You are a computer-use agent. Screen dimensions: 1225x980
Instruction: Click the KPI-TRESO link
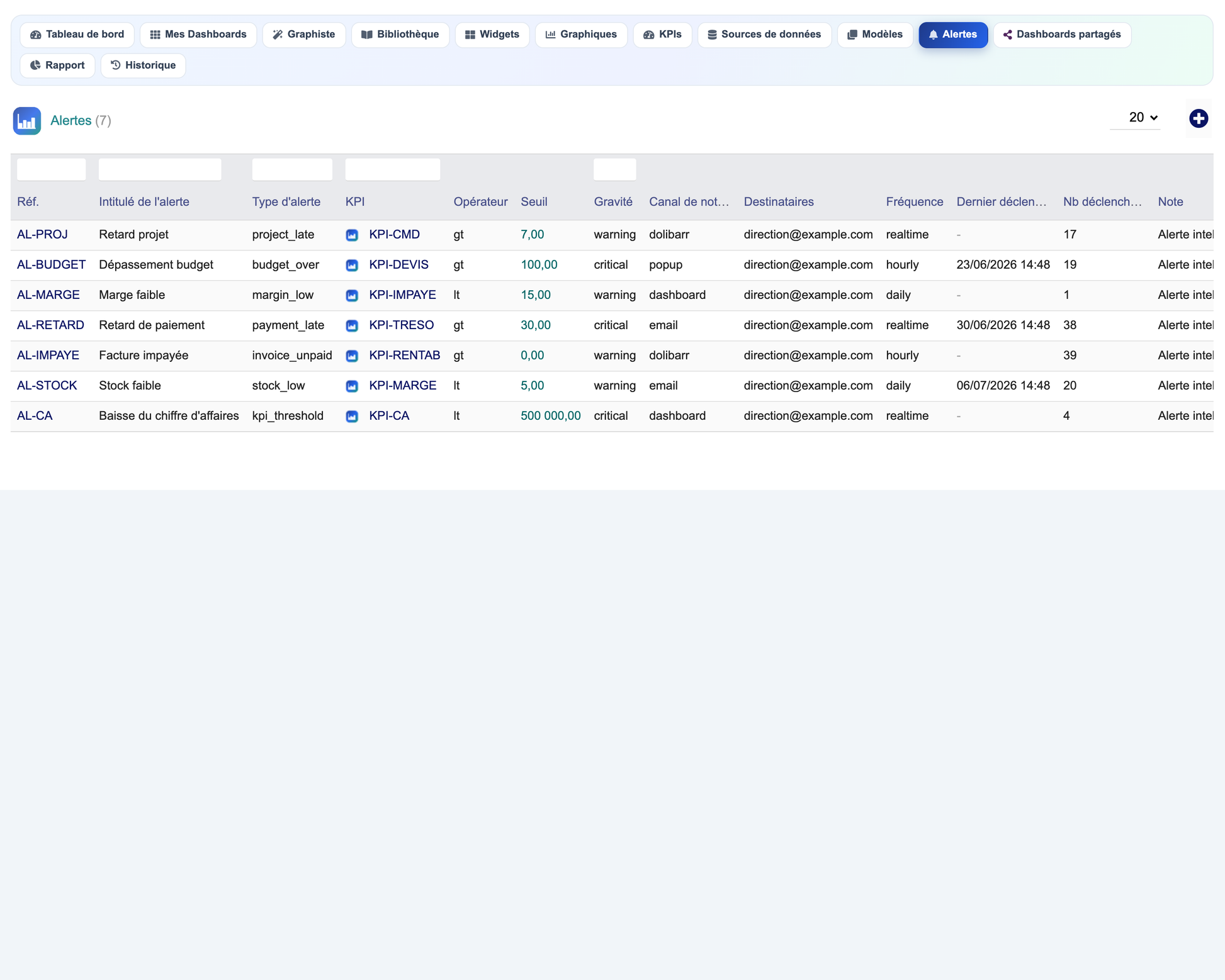click(x=401, y=325)
